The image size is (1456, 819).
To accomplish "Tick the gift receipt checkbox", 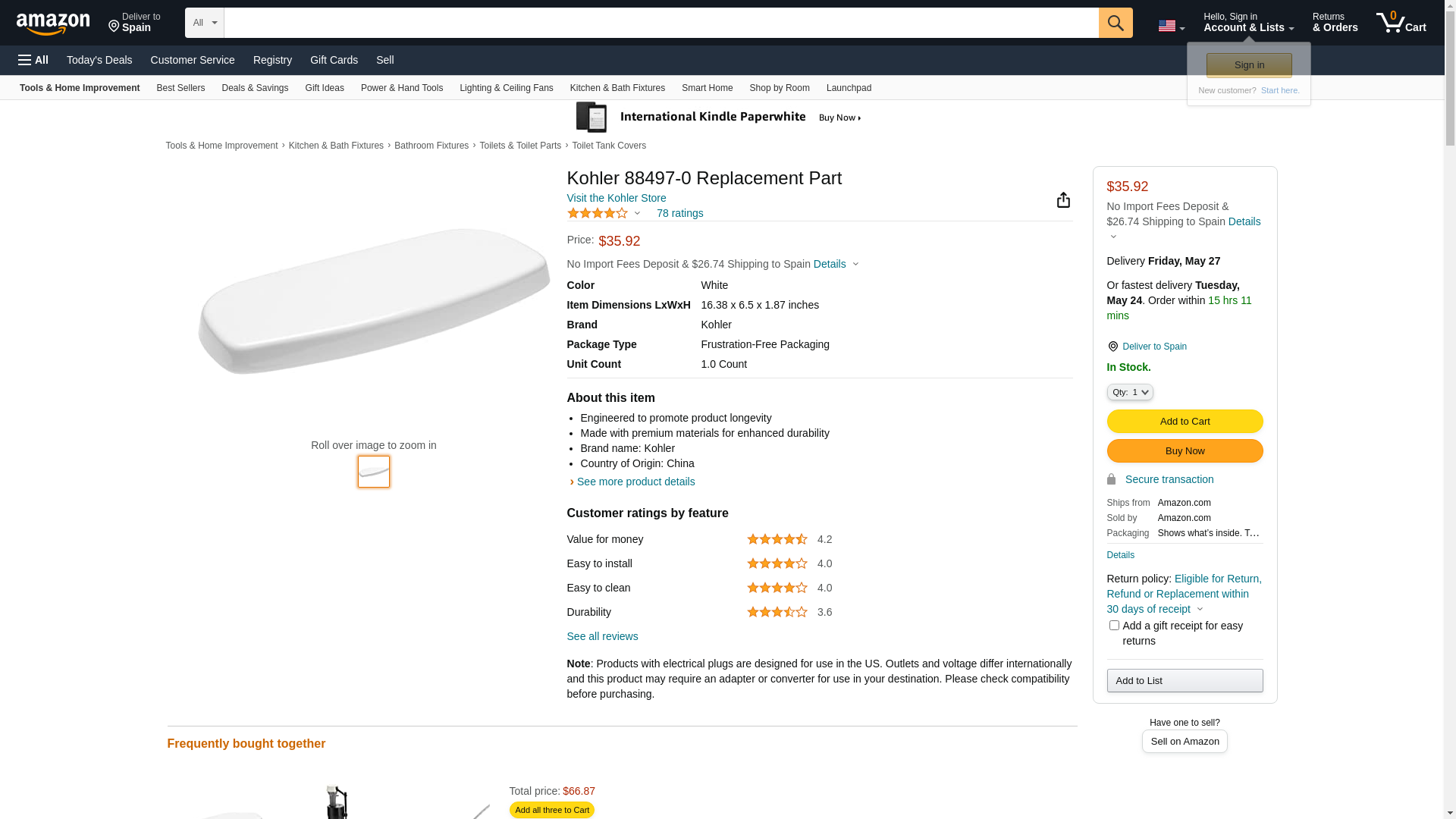I will point(1113,626).
